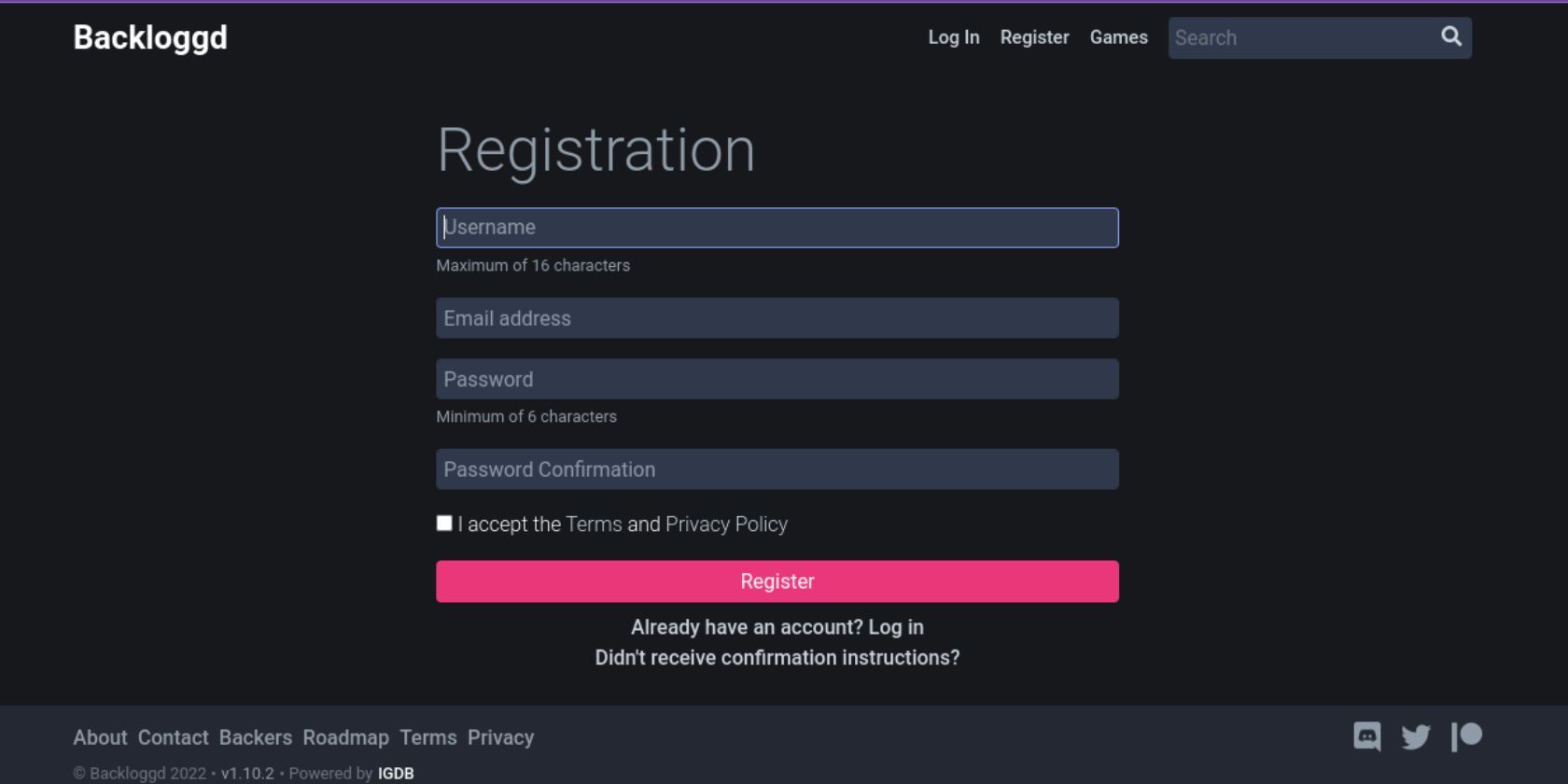The height and width of the screenshot is (784, 1568).
Task: Open the Patreon icon in footer
Action: 1467,736
